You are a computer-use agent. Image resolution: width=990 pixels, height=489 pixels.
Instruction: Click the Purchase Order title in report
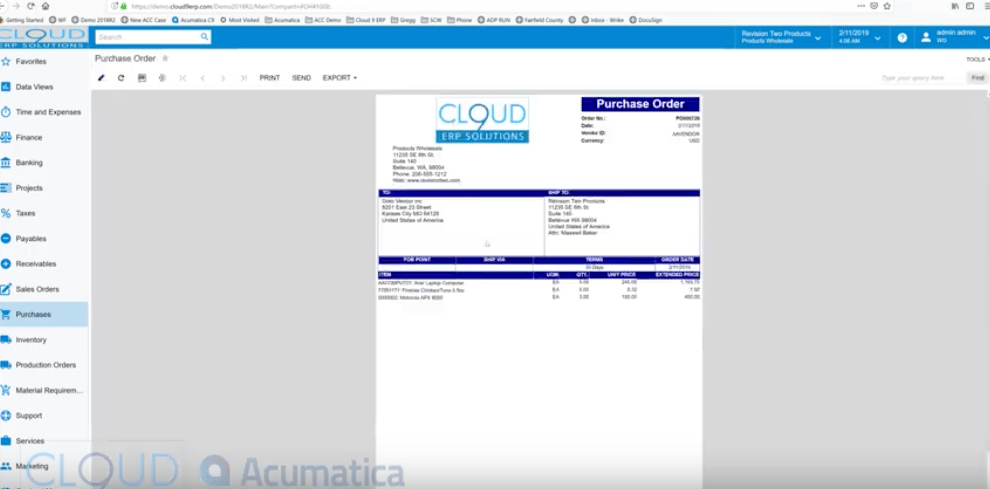(640, 104)
